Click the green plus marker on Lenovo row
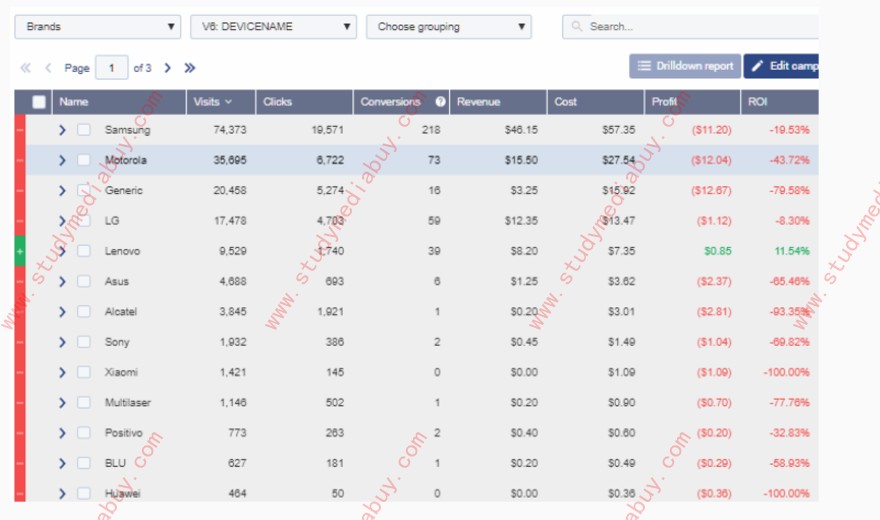880x520 pixels. pos(20,251)
